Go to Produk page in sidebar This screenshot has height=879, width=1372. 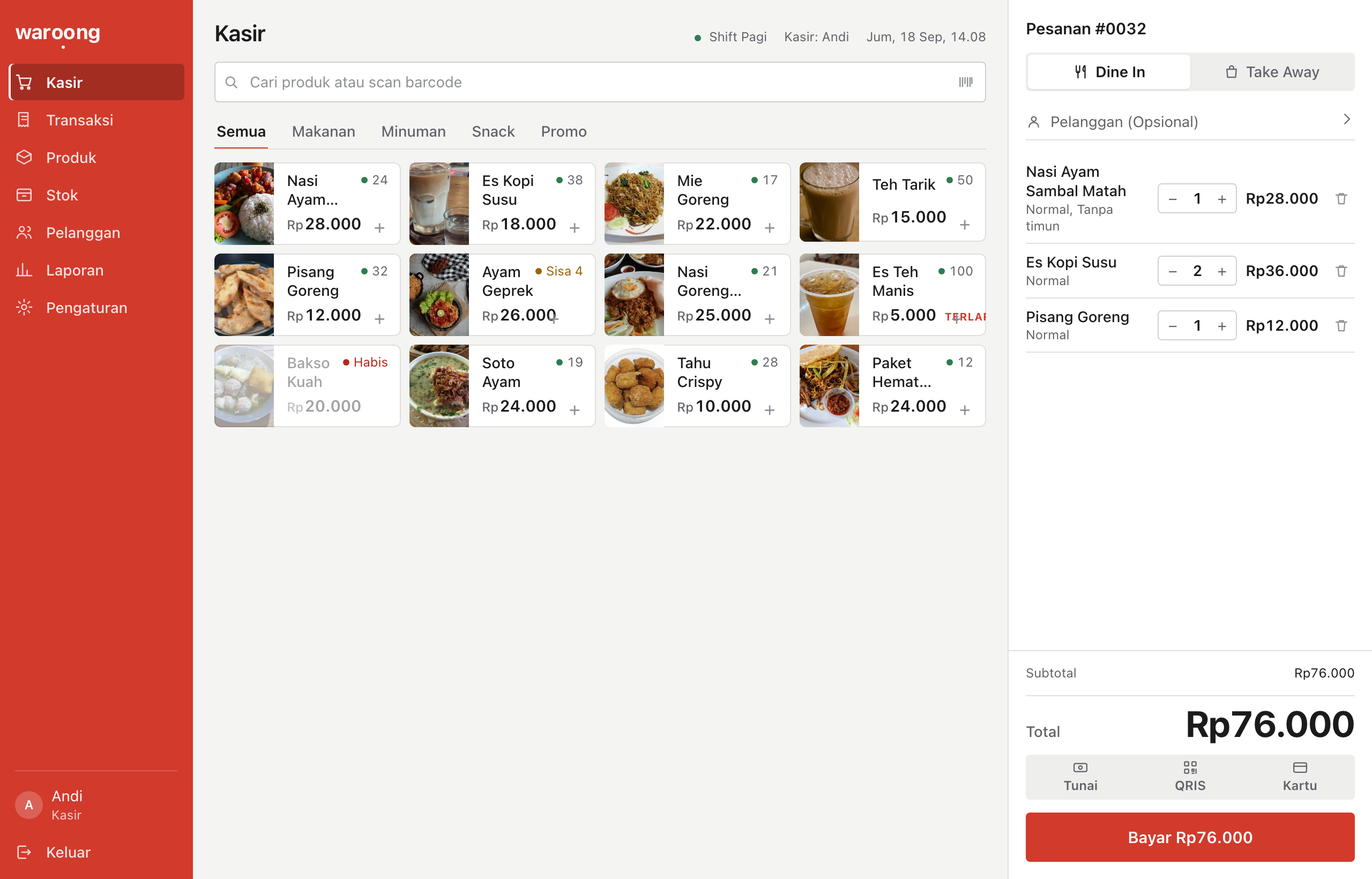click(96, 158)
